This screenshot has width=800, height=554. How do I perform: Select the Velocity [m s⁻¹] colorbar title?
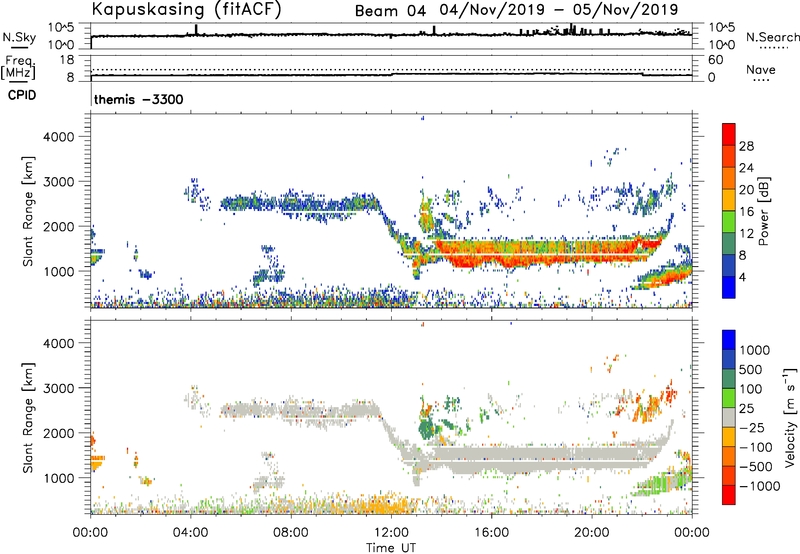[x=790, y=417]
